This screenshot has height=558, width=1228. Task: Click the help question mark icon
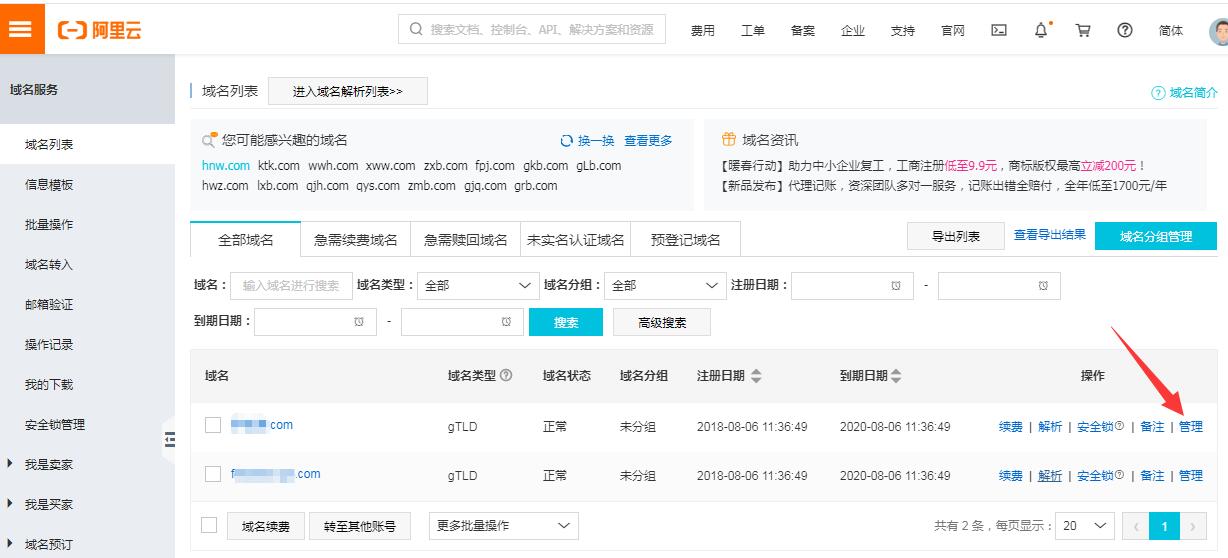point(1125,30)
